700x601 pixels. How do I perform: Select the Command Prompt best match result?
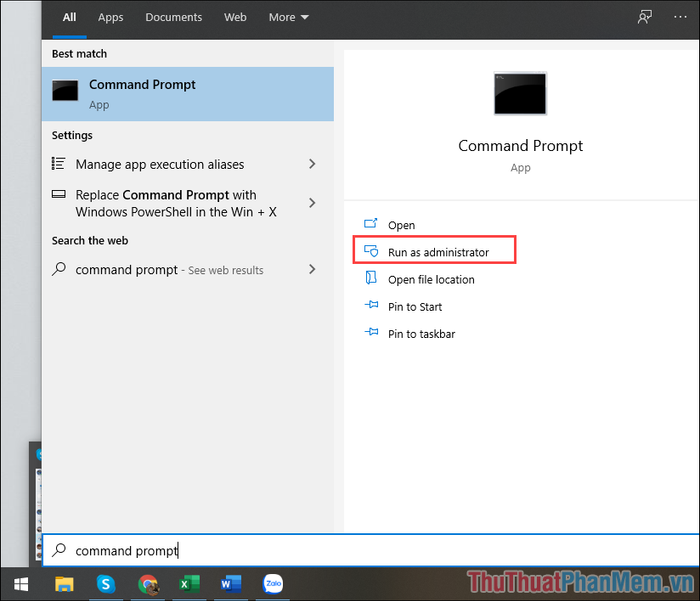pyautogui.click(x=188, y=94)
